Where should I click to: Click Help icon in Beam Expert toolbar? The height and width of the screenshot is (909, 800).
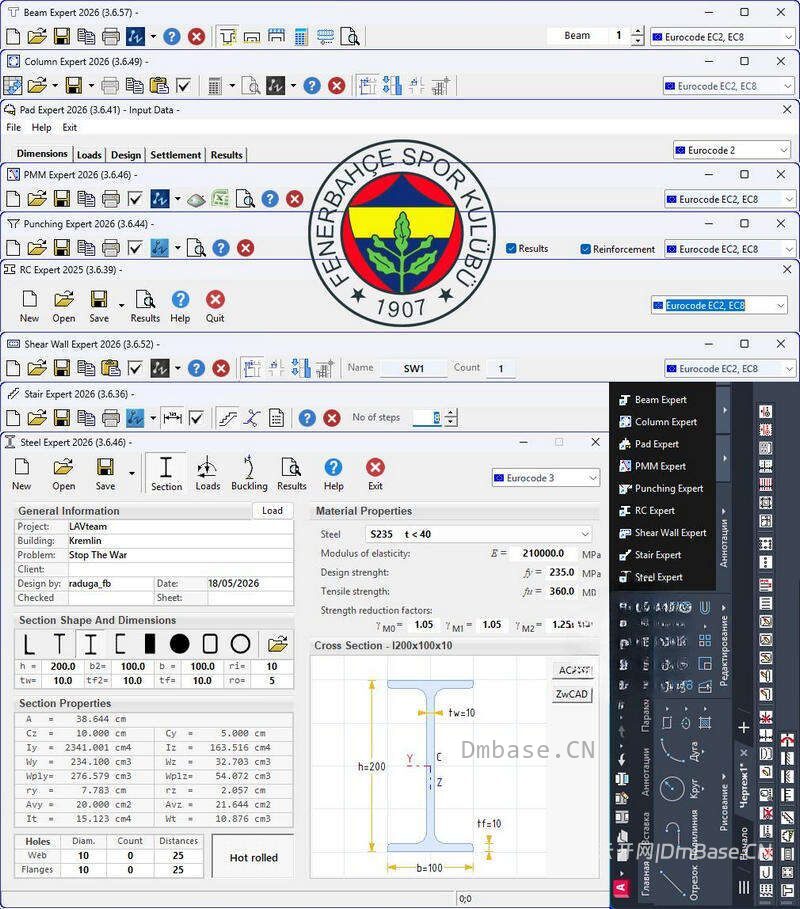point(172,37)
